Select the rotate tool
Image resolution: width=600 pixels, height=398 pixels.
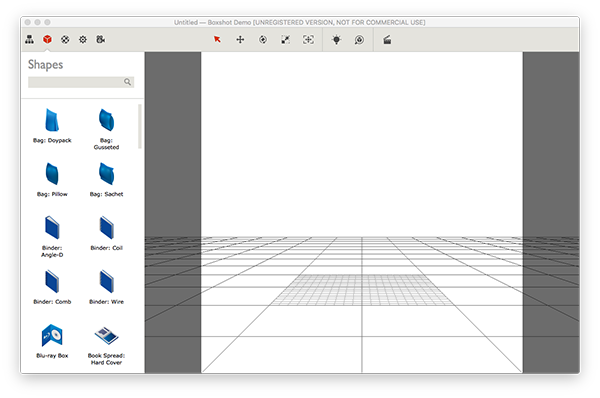coord(263,39)
